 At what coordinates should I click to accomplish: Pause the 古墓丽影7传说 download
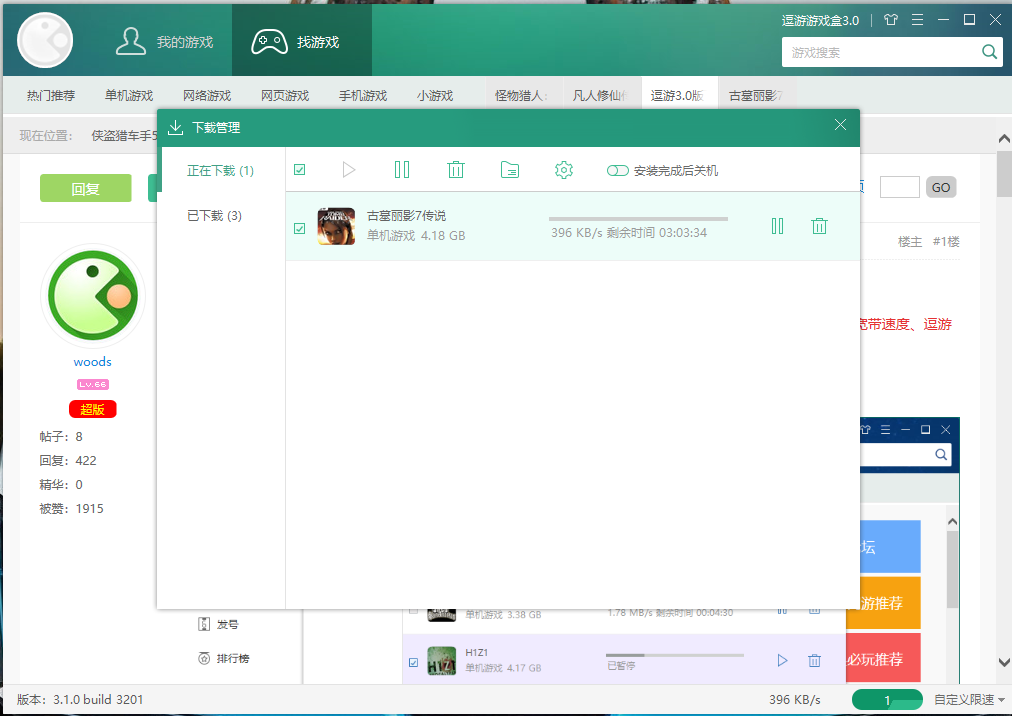pos(777,226)
